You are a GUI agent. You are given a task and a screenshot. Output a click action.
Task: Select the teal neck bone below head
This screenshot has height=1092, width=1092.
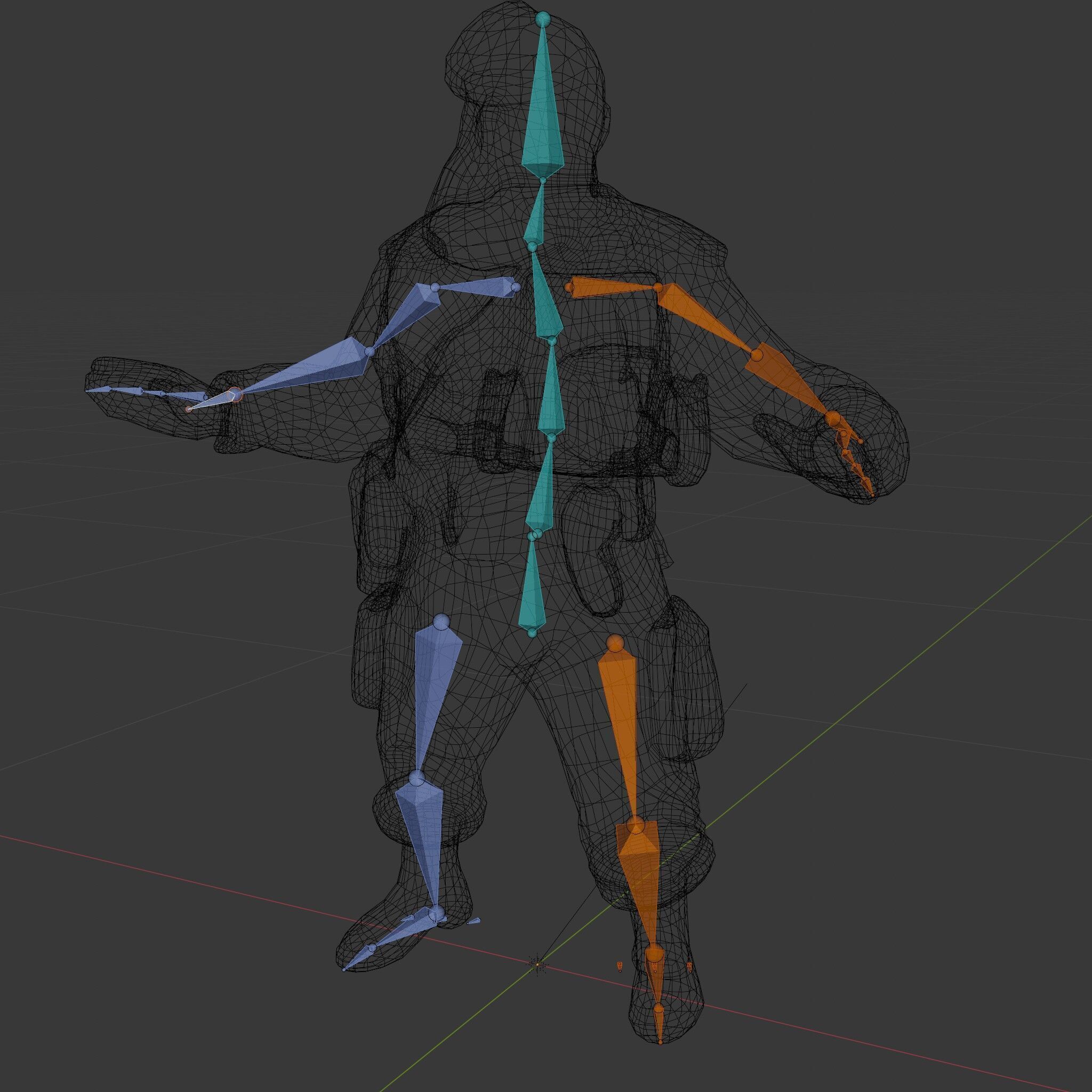point(536,218)
